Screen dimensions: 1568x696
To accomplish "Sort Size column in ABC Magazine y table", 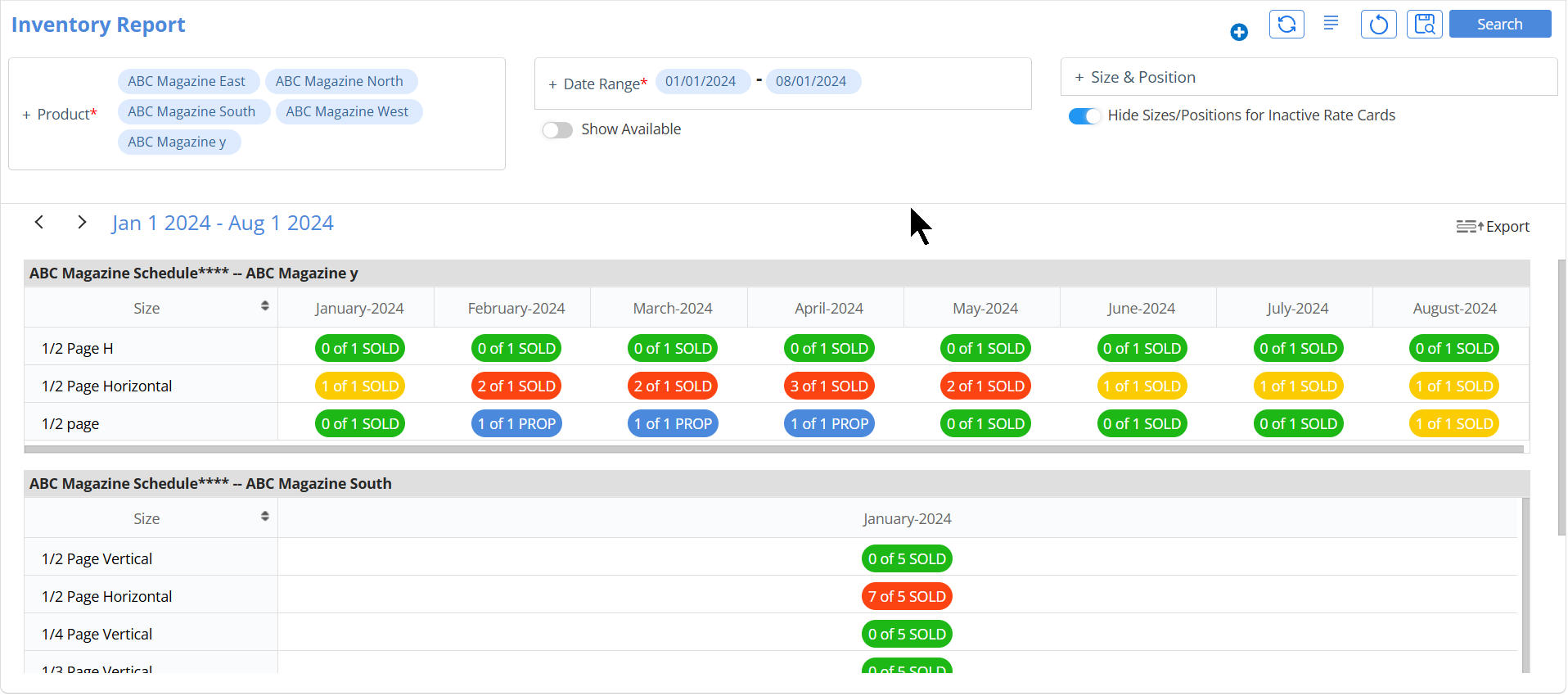I will pyautogui.click(x=265, y=306).
